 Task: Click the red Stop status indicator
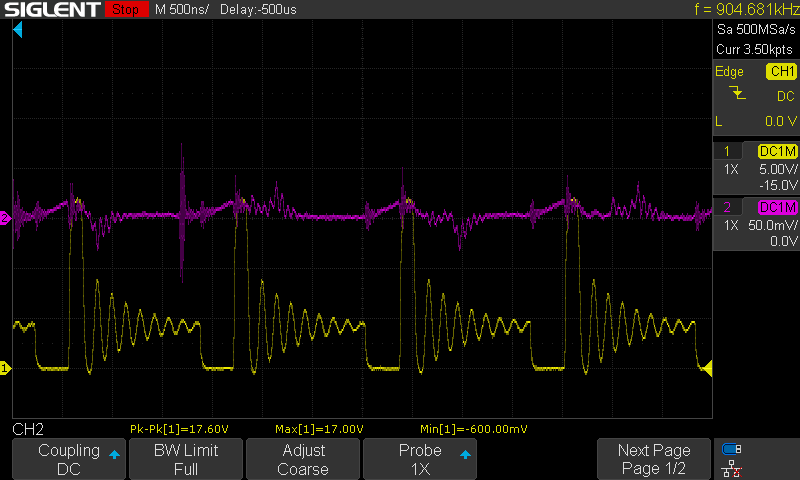click(126, 9)
